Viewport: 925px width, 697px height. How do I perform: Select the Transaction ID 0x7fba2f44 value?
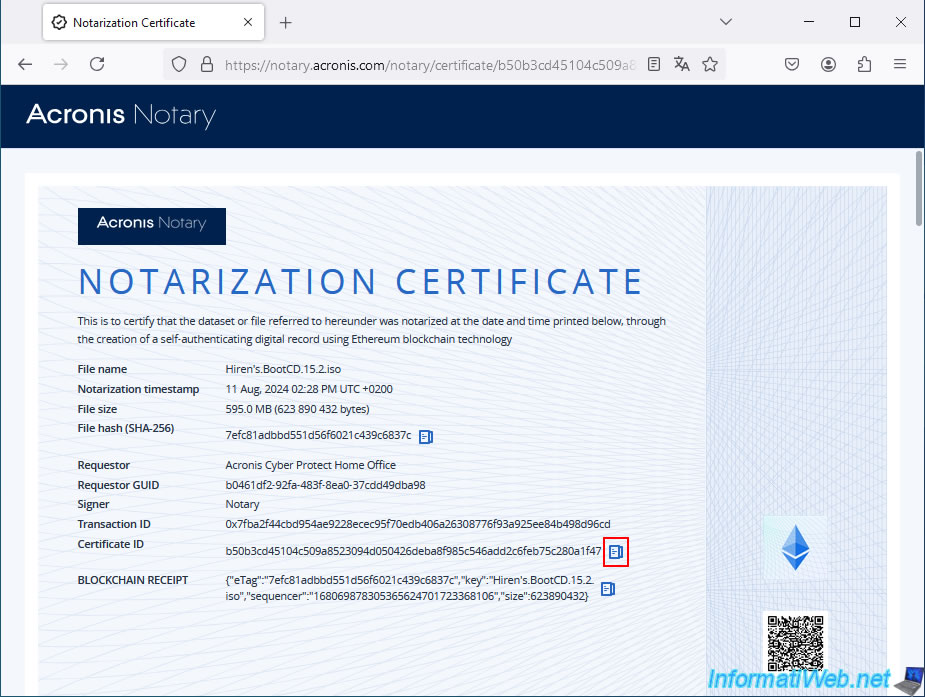pos(418,524)
